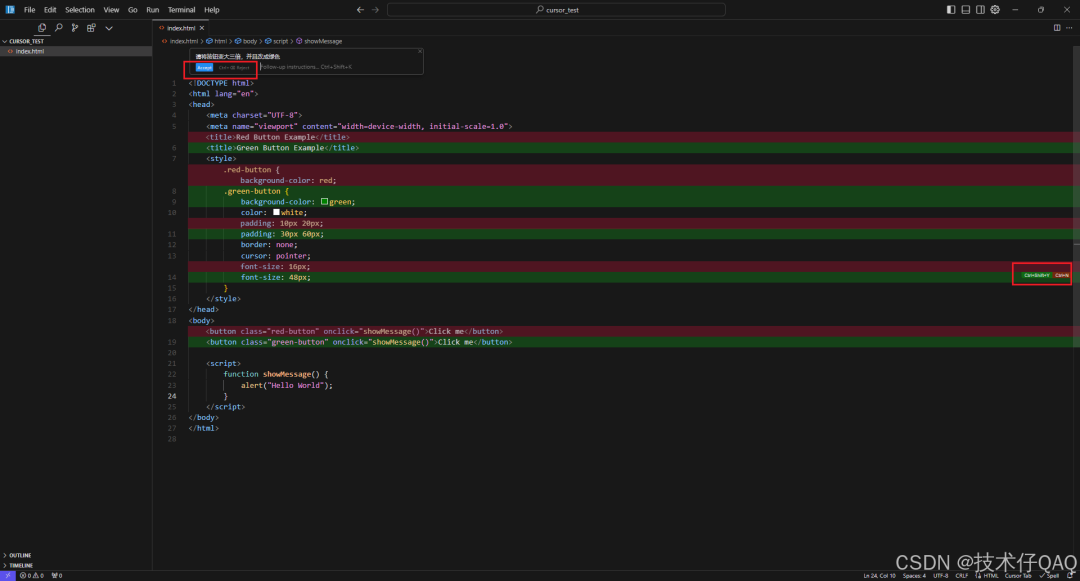This screenshot has width=1080, height=581.
Task: Toggle the bottom panel layout icon
Action: coord(966,10)
